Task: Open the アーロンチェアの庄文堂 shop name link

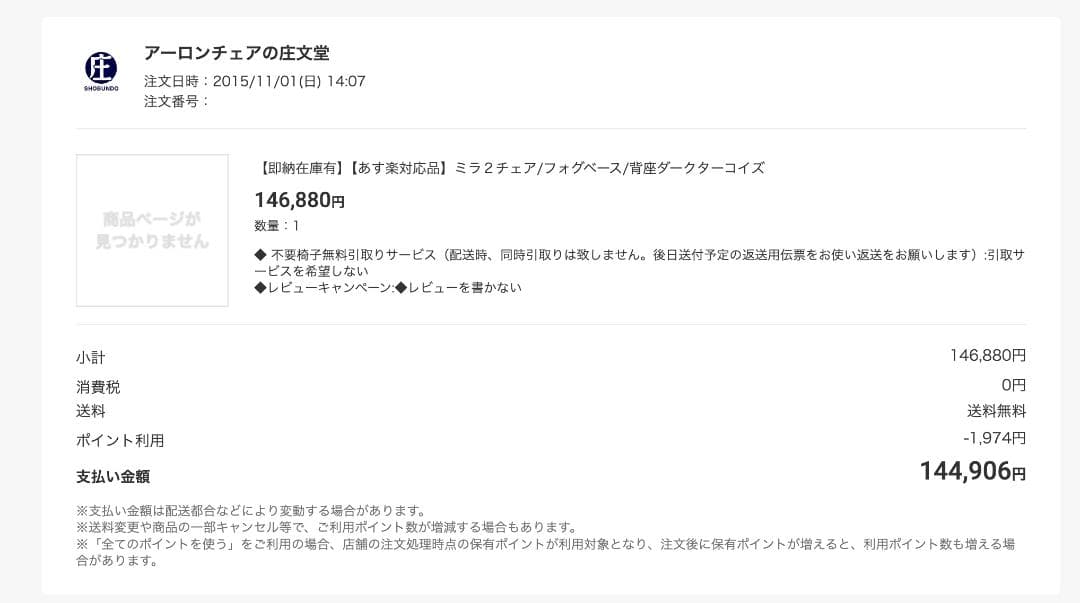Action: [236, 53]
